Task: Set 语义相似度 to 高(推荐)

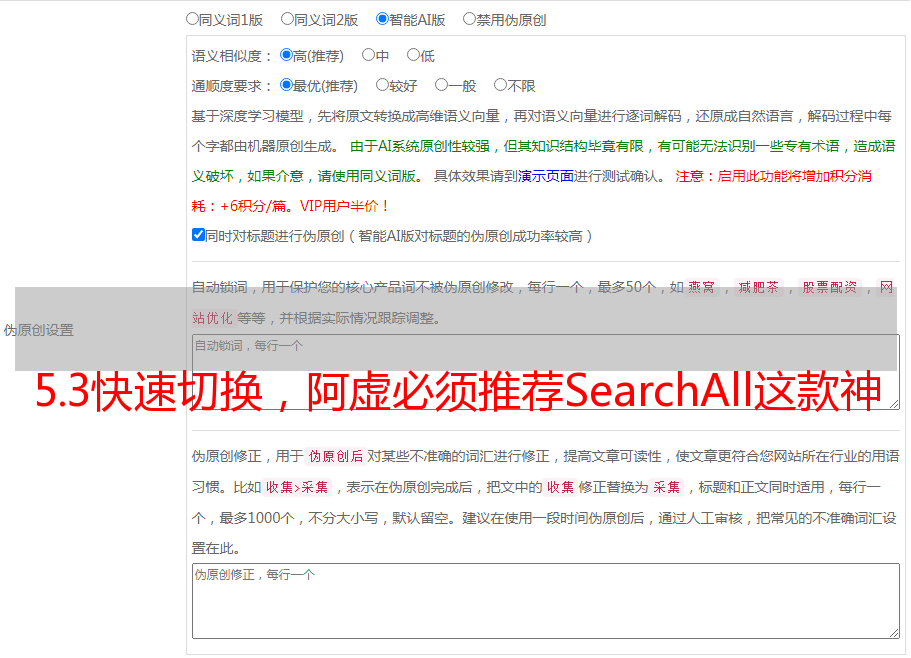Action: point(286,55)
